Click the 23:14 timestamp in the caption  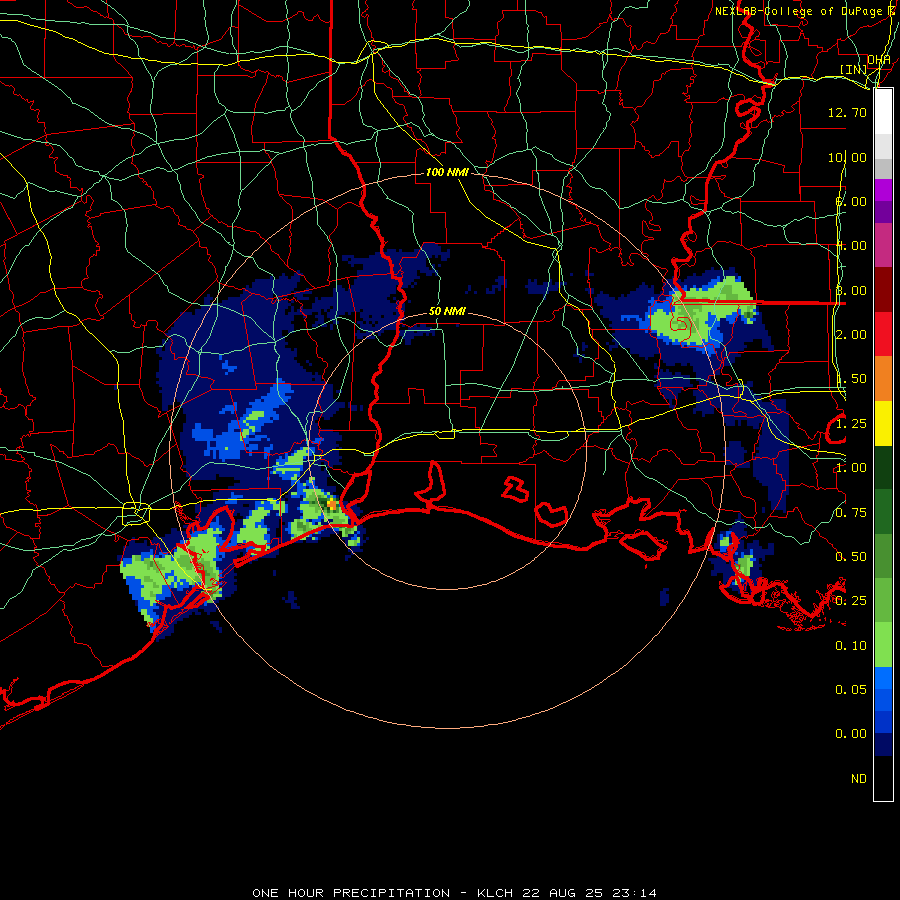(633, 893)
